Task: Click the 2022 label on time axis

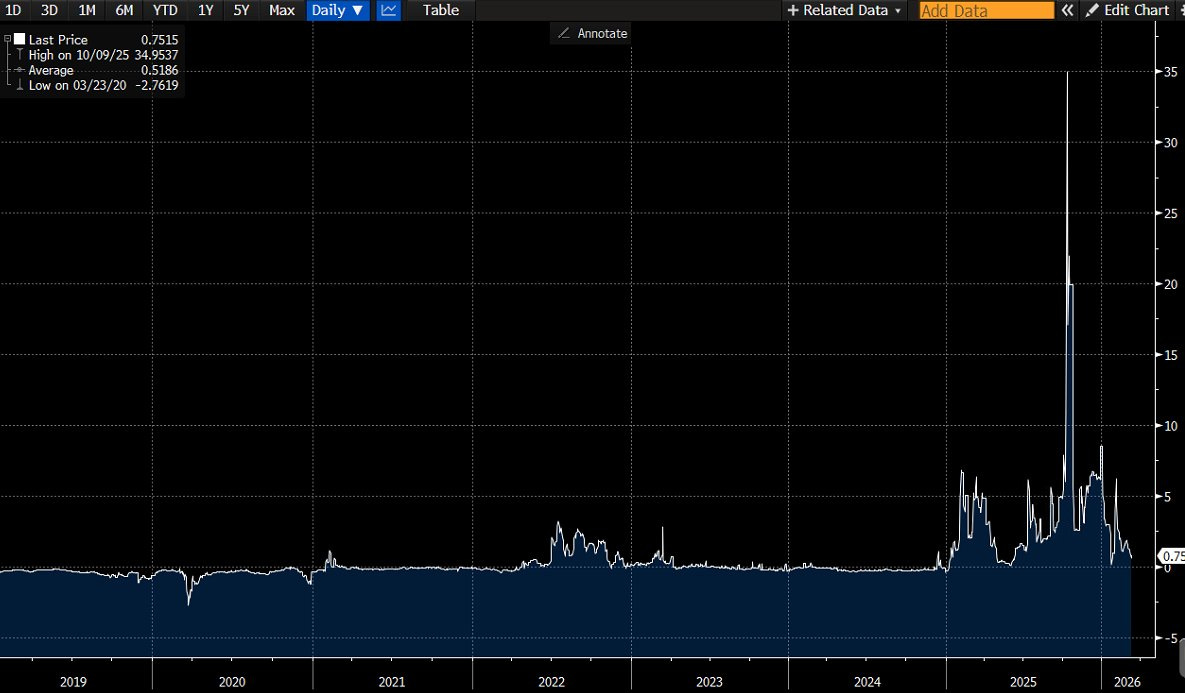Action: pyautogui.click(x=552, y=682)
